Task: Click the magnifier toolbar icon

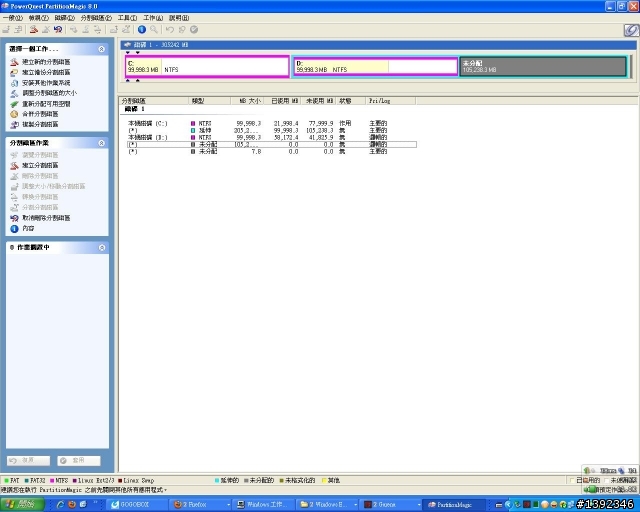Action: pyautogui.click(x=154, y=29)
